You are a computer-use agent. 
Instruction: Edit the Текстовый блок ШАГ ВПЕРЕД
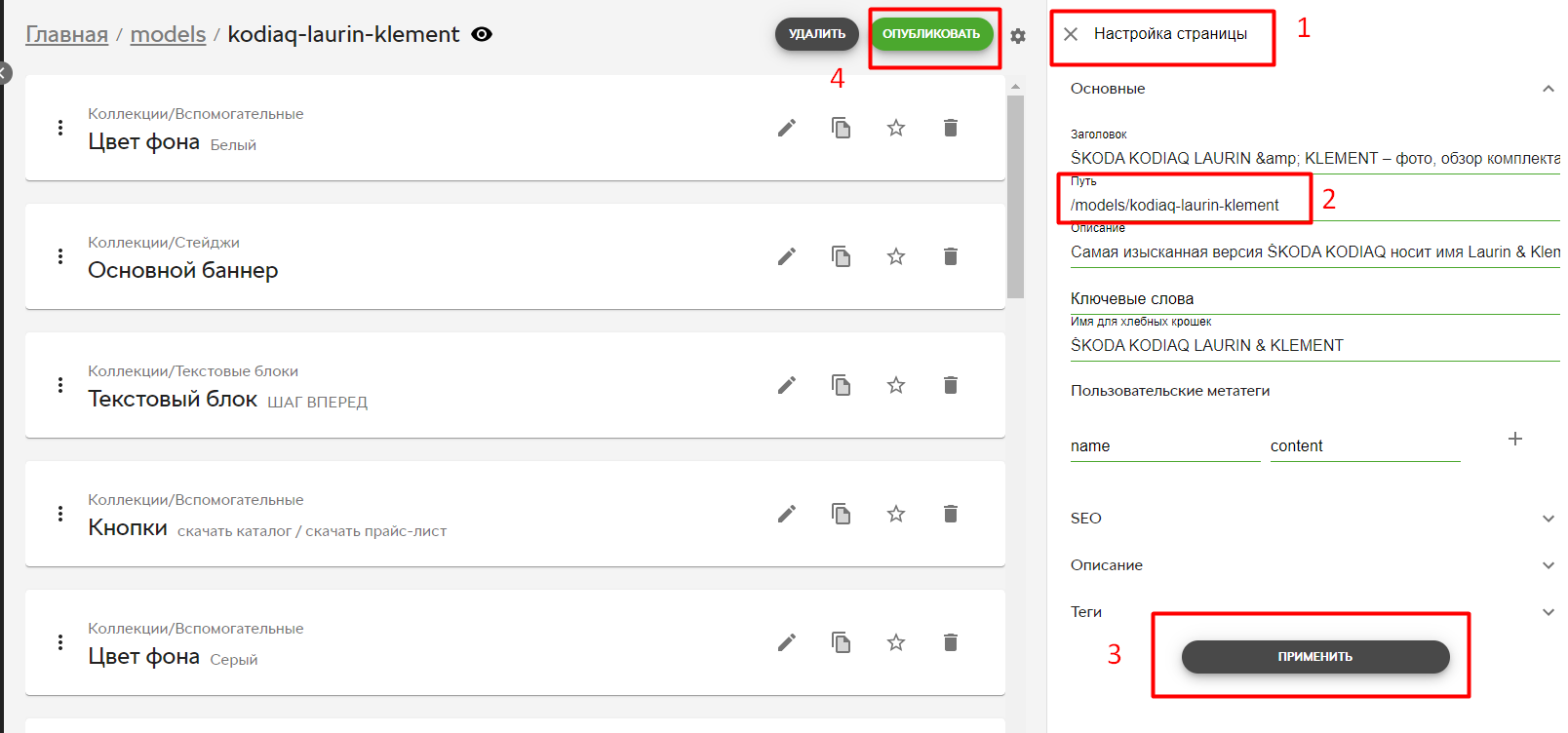tap(787, 385)
